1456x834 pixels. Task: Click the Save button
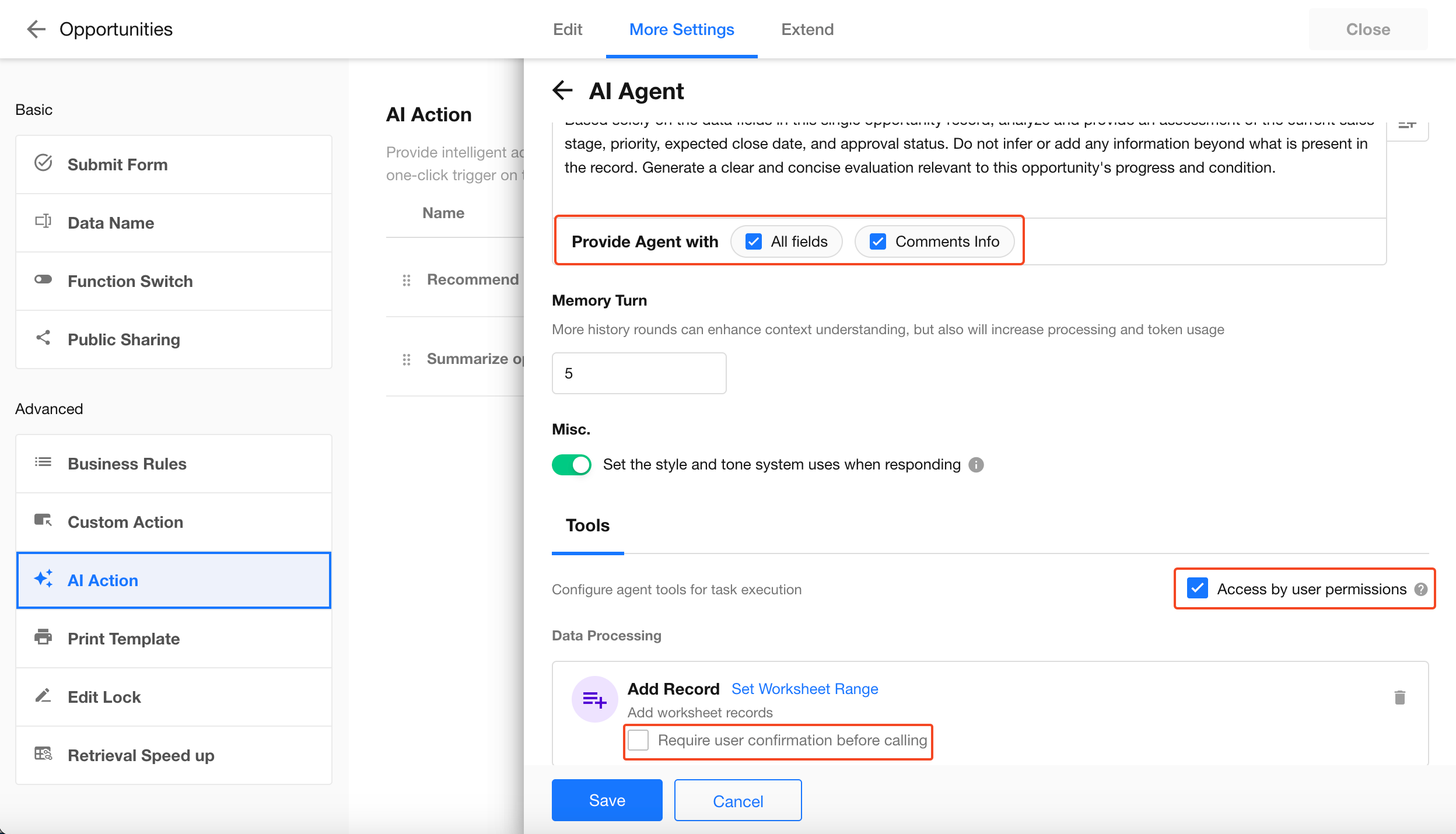tap(607, 800)
